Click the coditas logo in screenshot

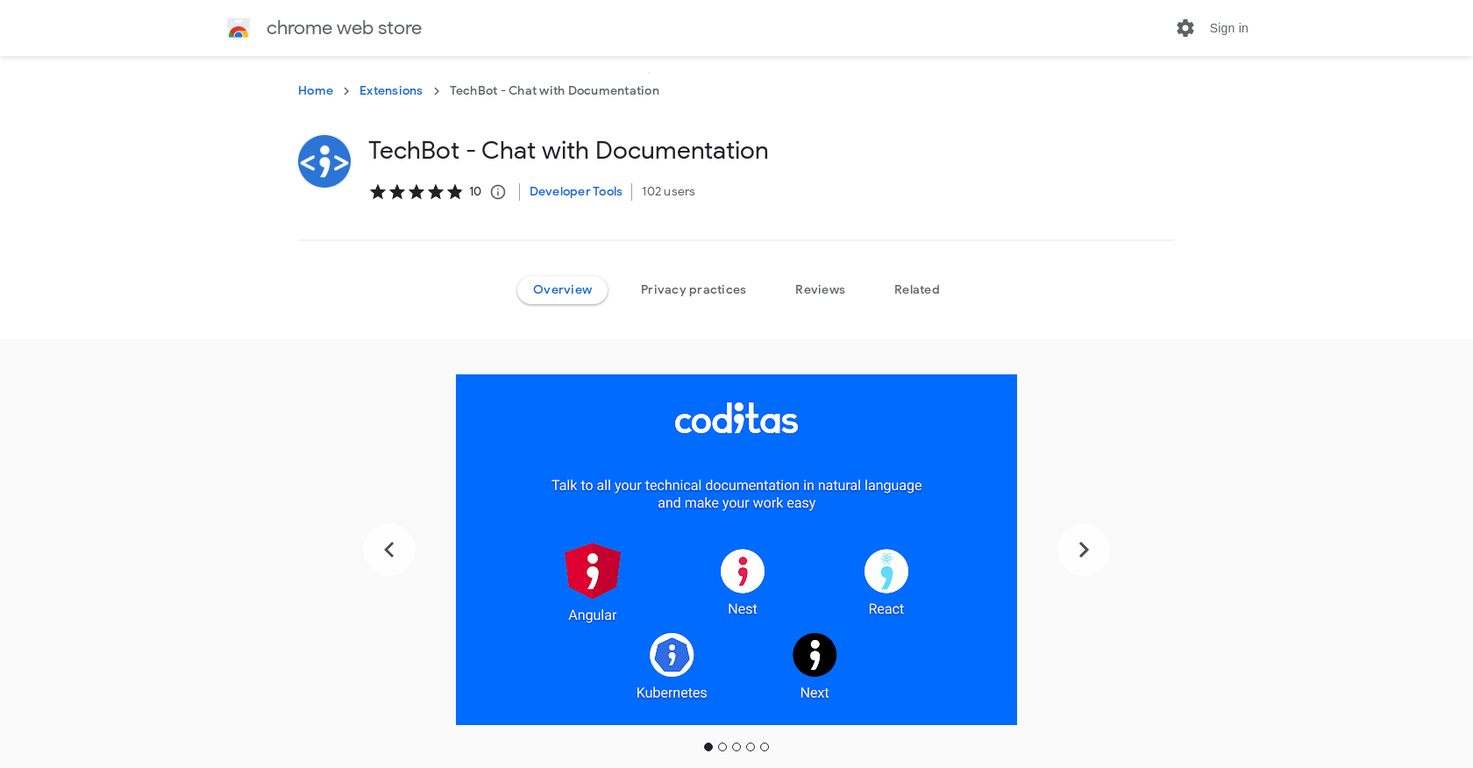pyautogui.click(x=736, y=418)
